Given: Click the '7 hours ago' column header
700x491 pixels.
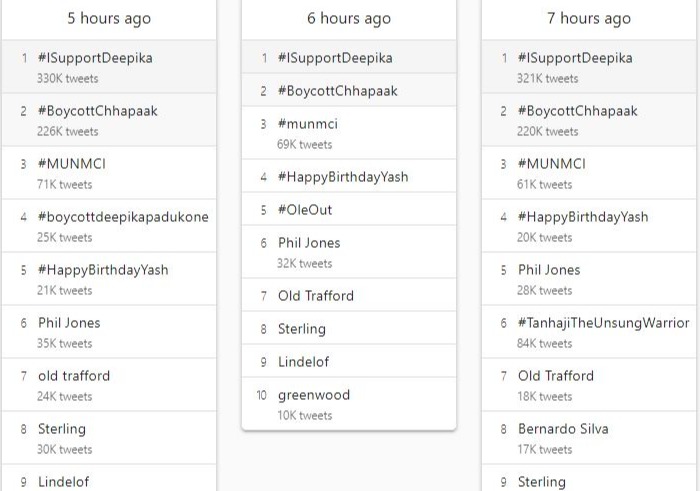Looking at the screenshot, I should click(589, 19).
